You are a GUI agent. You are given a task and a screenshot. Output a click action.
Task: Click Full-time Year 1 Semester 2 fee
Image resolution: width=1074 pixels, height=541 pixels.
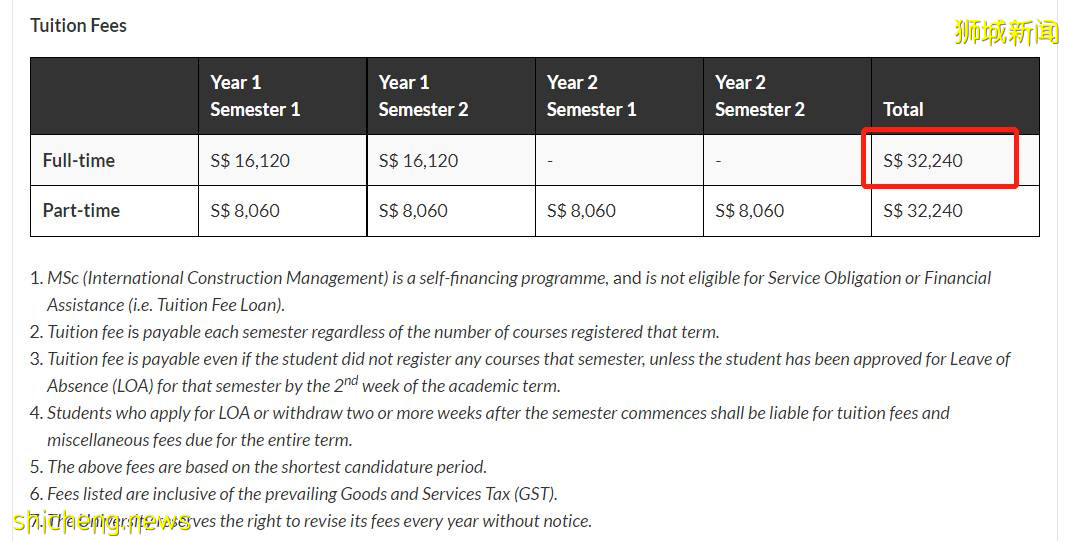418,160
